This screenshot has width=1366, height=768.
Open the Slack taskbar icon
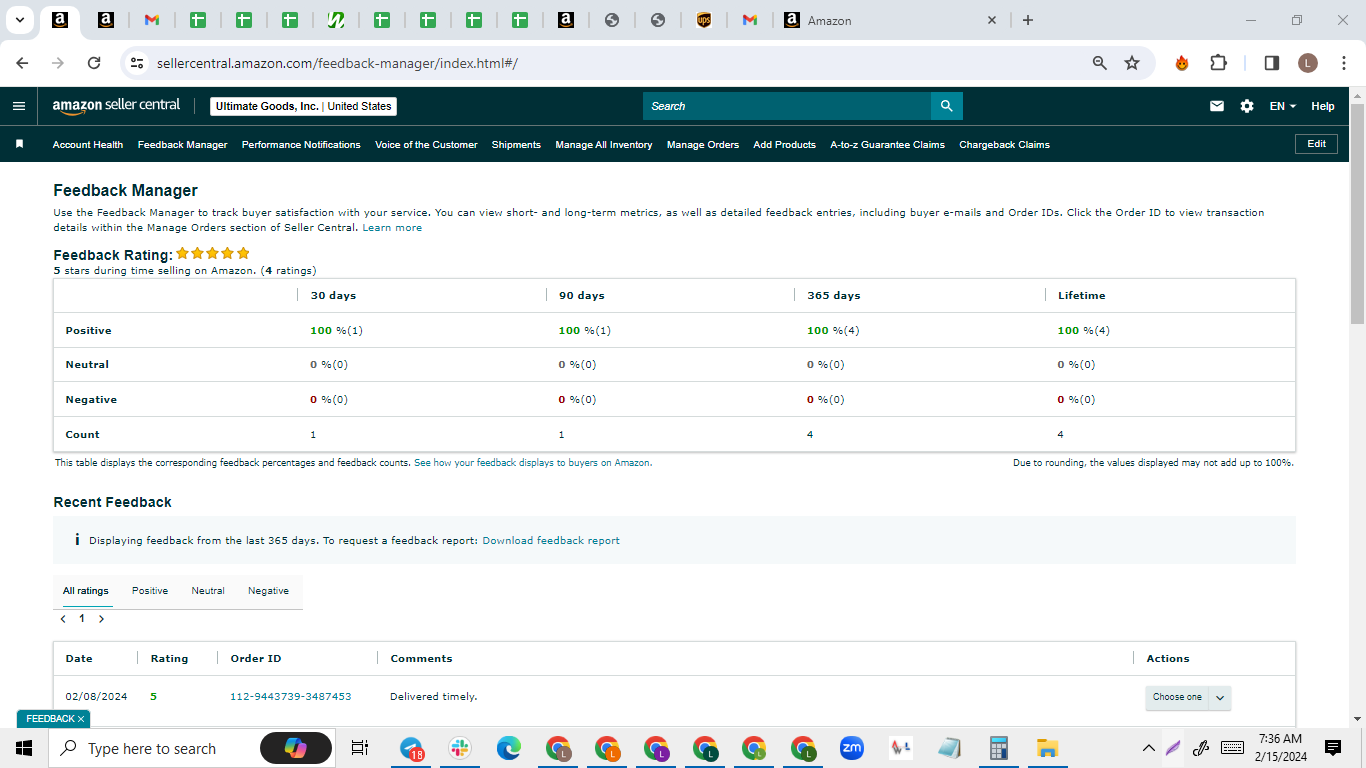point(460,748)
